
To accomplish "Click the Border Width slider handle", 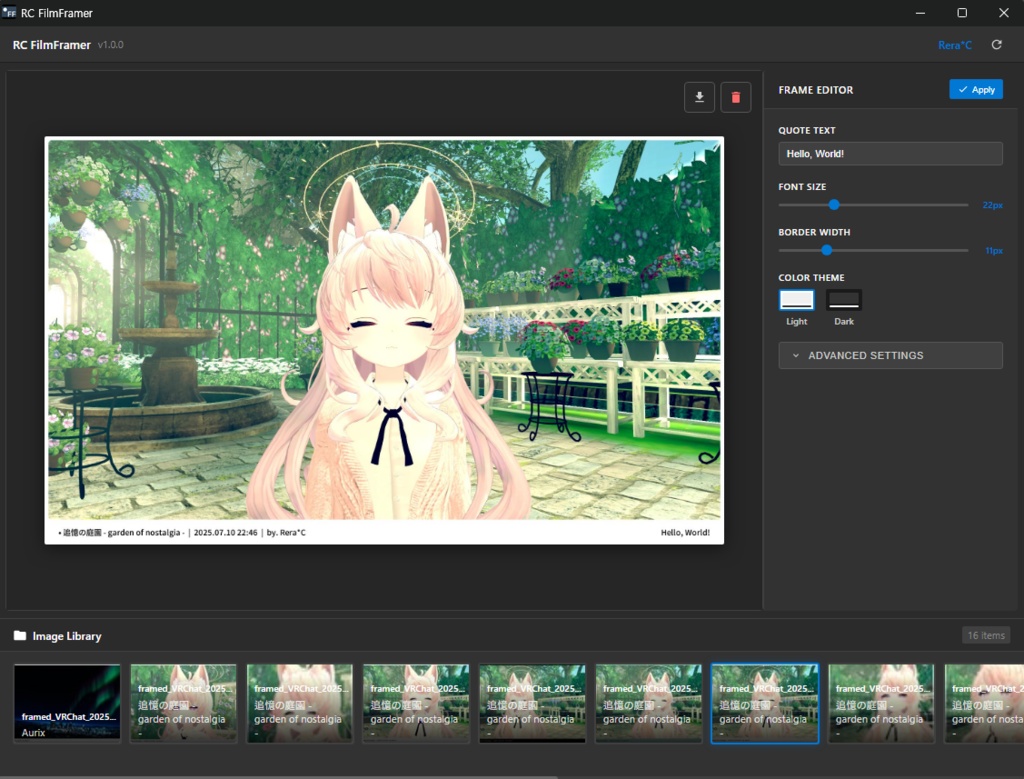I will coord(825,249).
